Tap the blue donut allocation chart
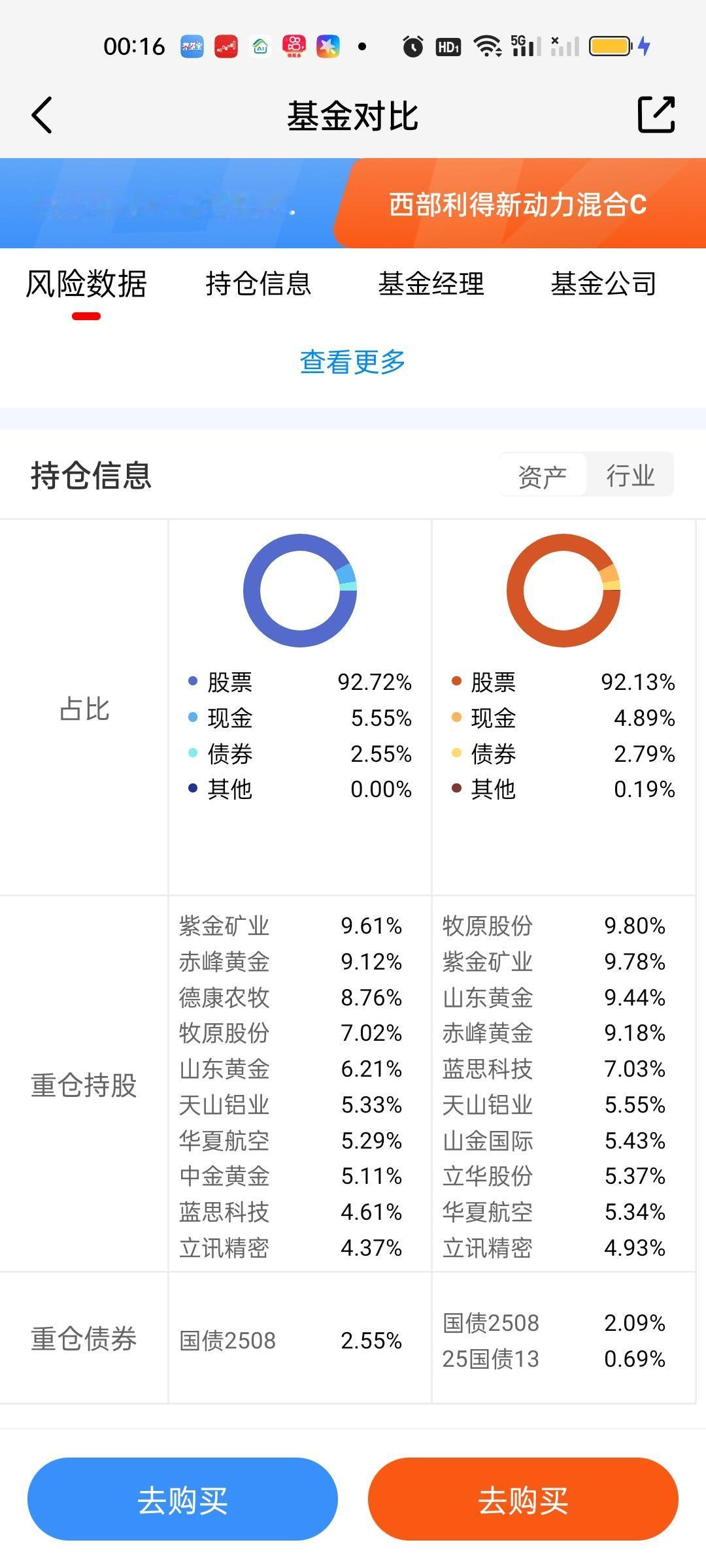Image resolution: width=706 pixels, height=1568 pixels. [300, 591]
